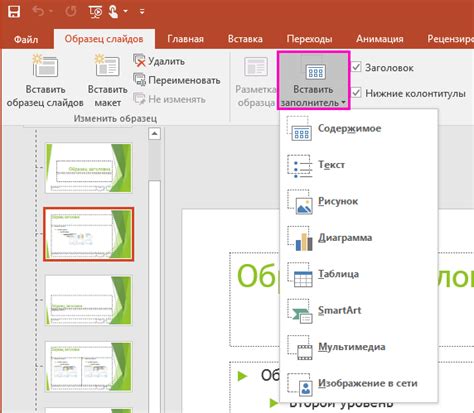The height and width of the screenshot is (413, 474).
Task: Click the Undo arrow icon
Action: click(x=38, y=12)
